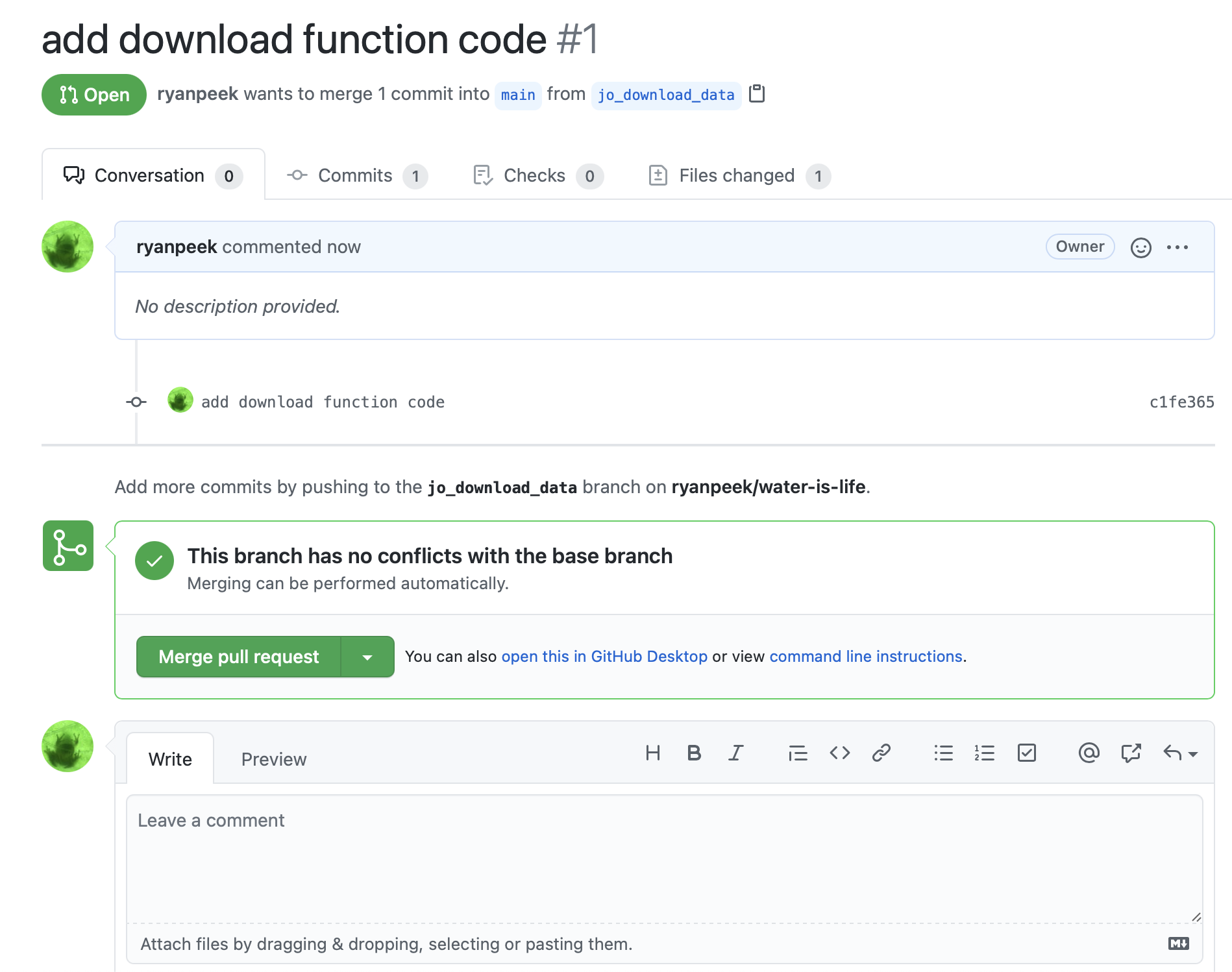The width and height of the screenshot is (1232, 972).
Task: Click the Merge pull request button
Action: (239, 657)
